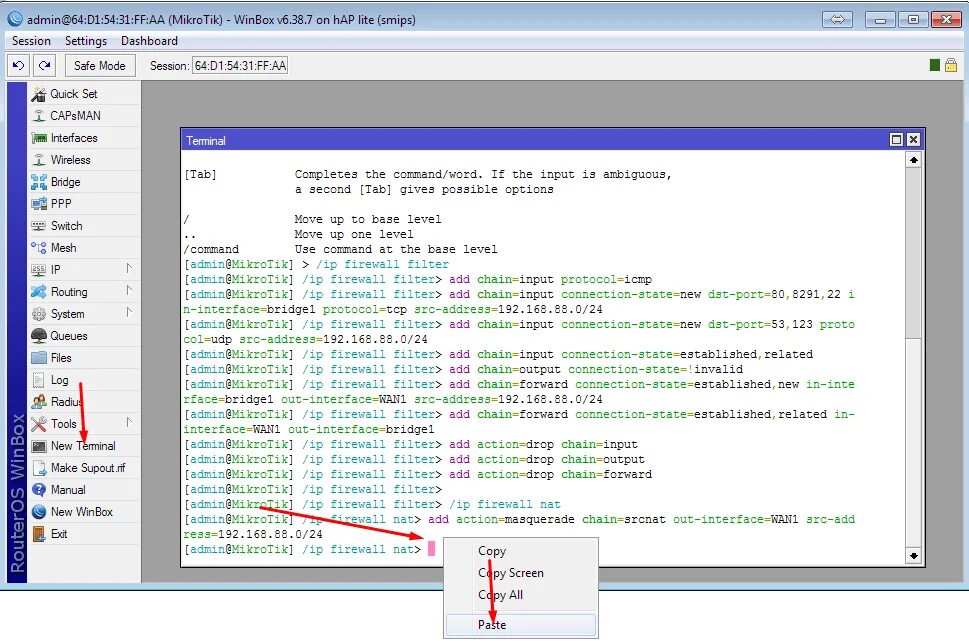Open Switch icon in sidebar
969x641 pixels.
coord(39,226)
